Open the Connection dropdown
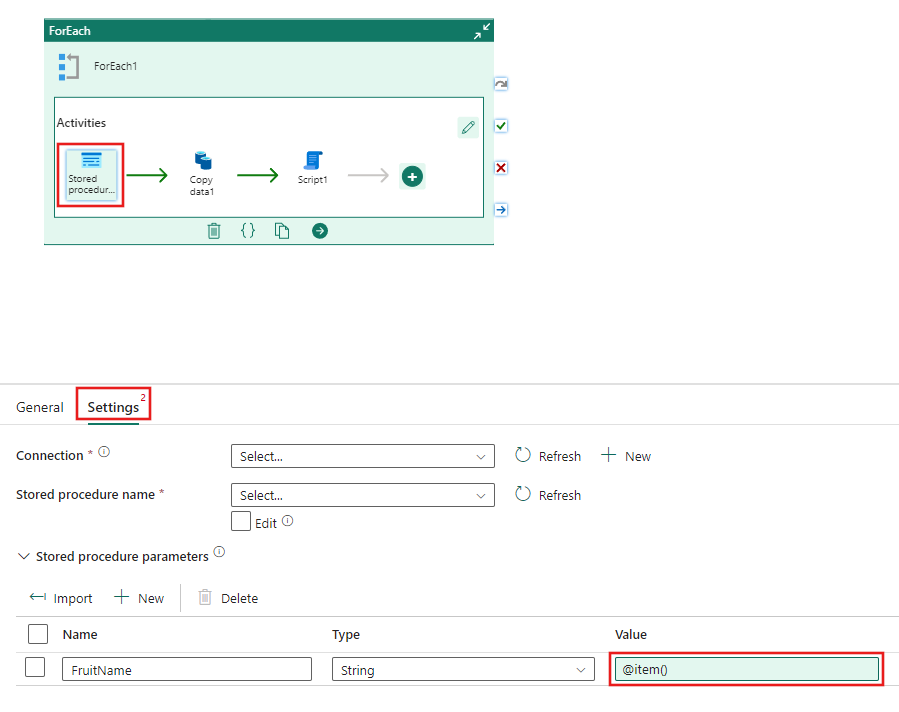The height and width of the screenshot is (712, 899). point(362,455)
